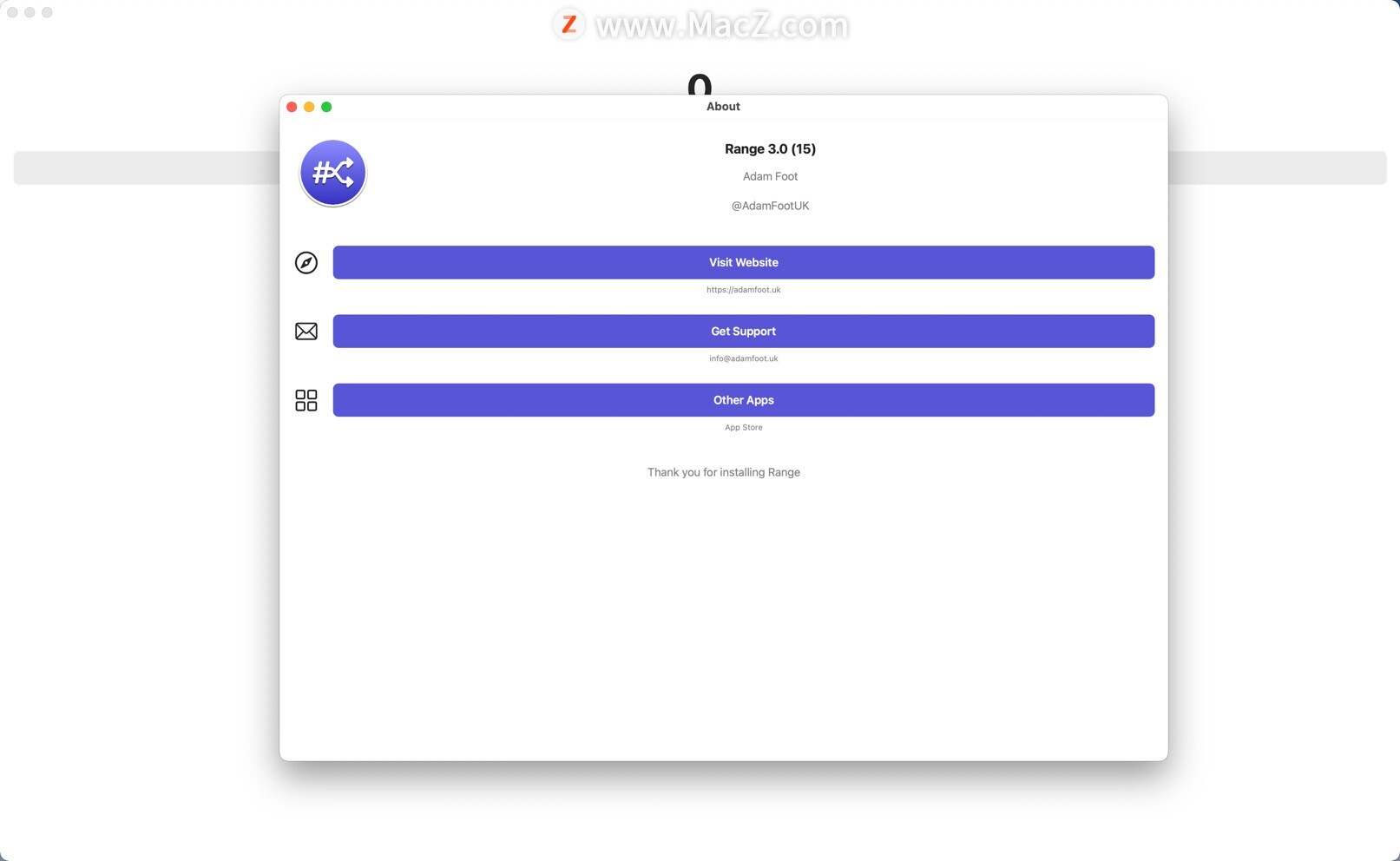
Task: Click the compass icon beside Visit Website
Action: (306, 262)
